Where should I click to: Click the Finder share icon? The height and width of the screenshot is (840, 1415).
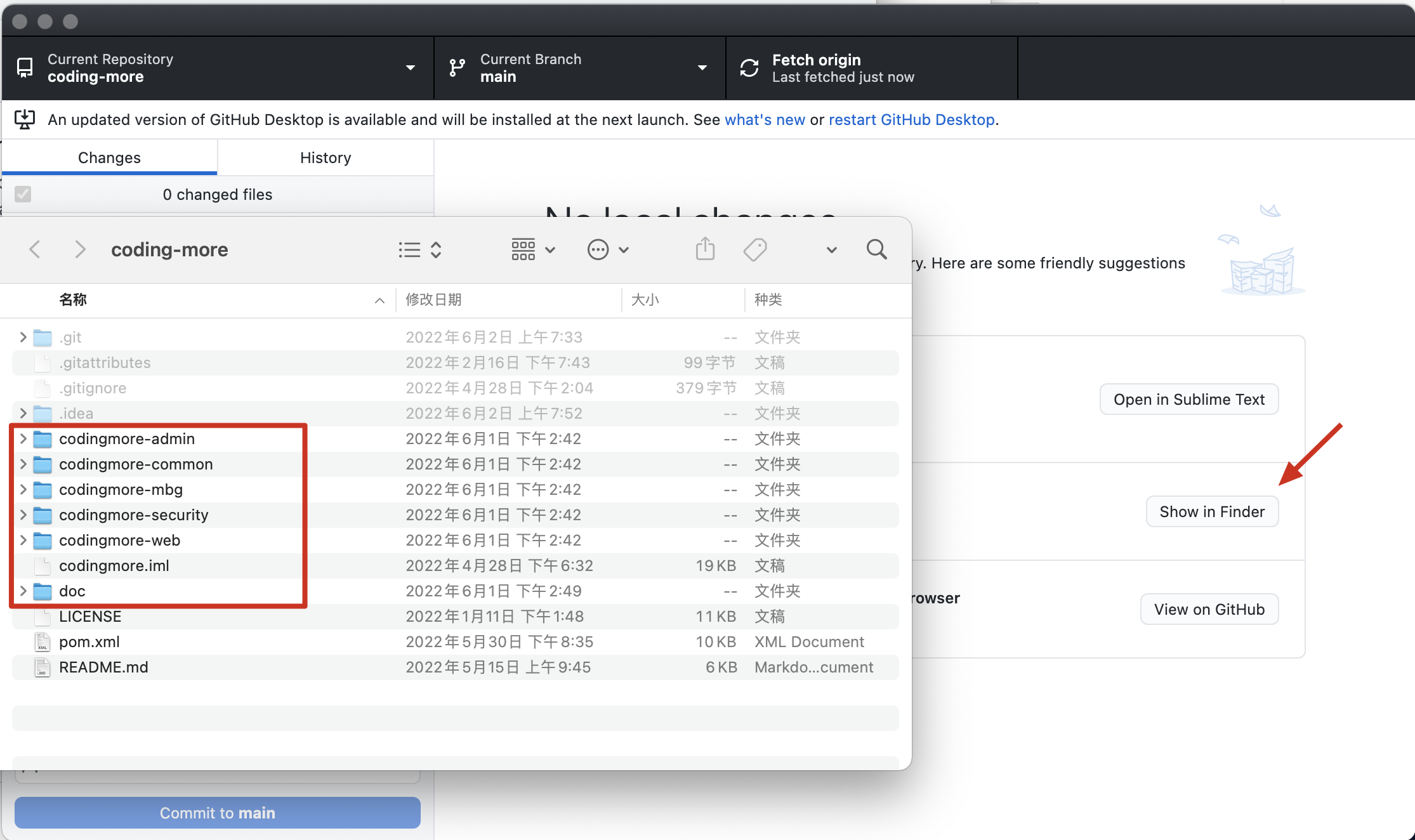(705, 249)
